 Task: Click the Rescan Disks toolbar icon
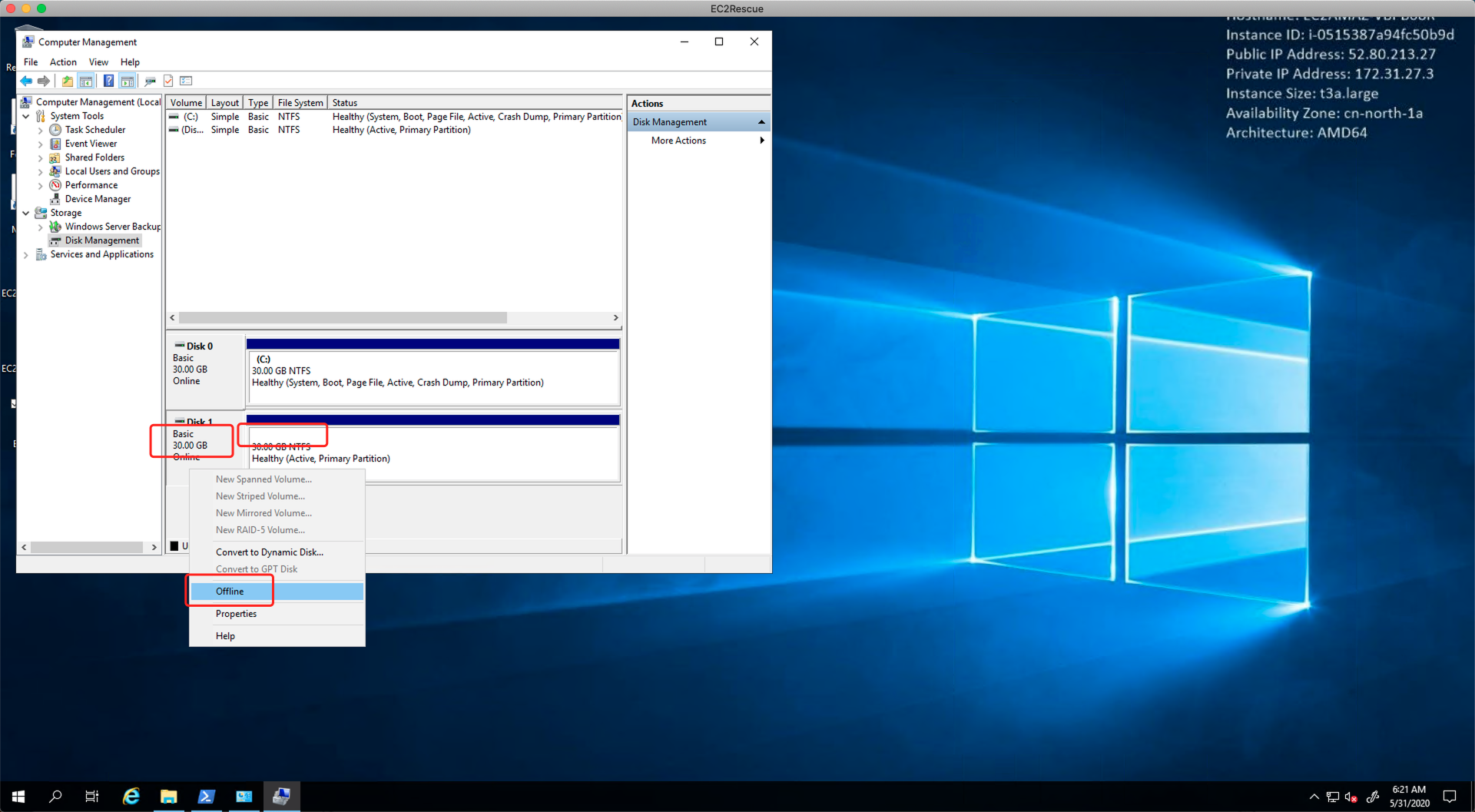pos(150,81)
